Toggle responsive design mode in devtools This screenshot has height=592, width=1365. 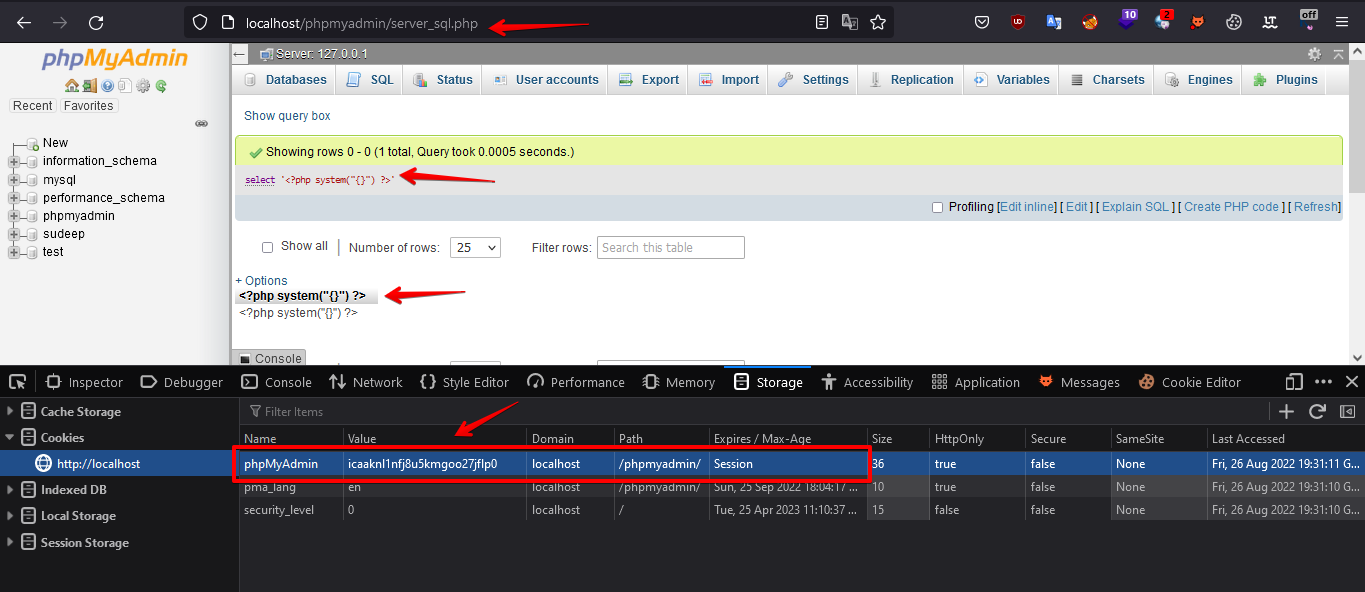click(x=1293, y=381)
